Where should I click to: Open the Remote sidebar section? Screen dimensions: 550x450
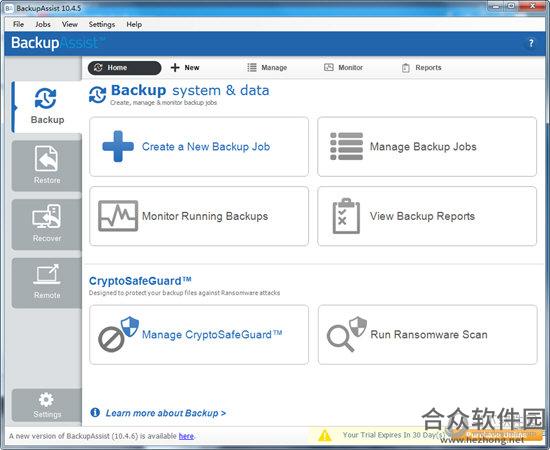click(47, 283)
